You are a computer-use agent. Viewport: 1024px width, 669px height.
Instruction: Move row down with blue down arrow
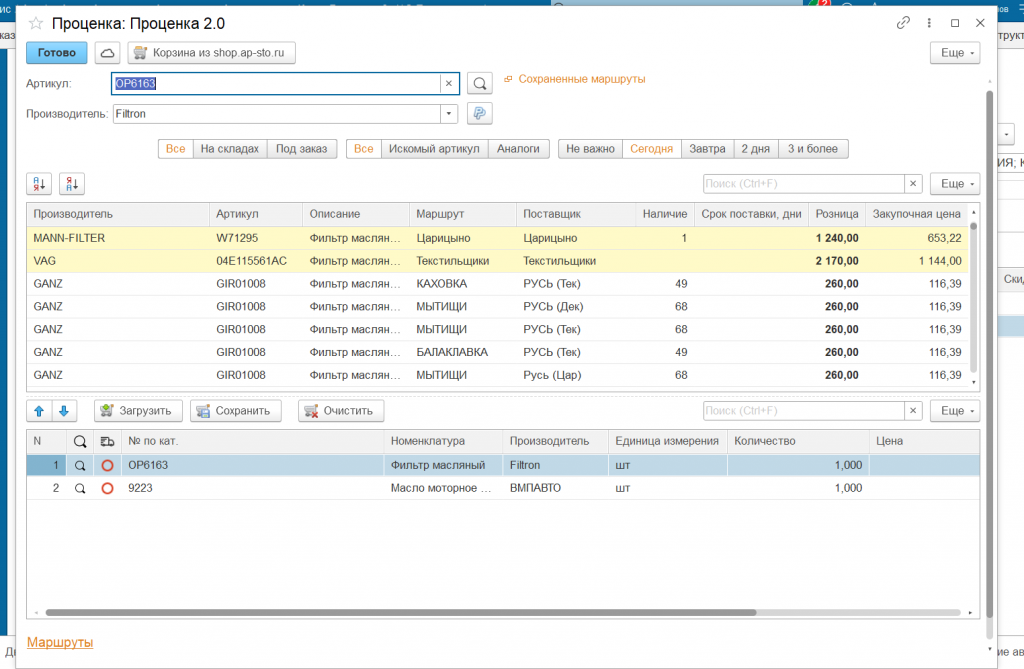63,411
